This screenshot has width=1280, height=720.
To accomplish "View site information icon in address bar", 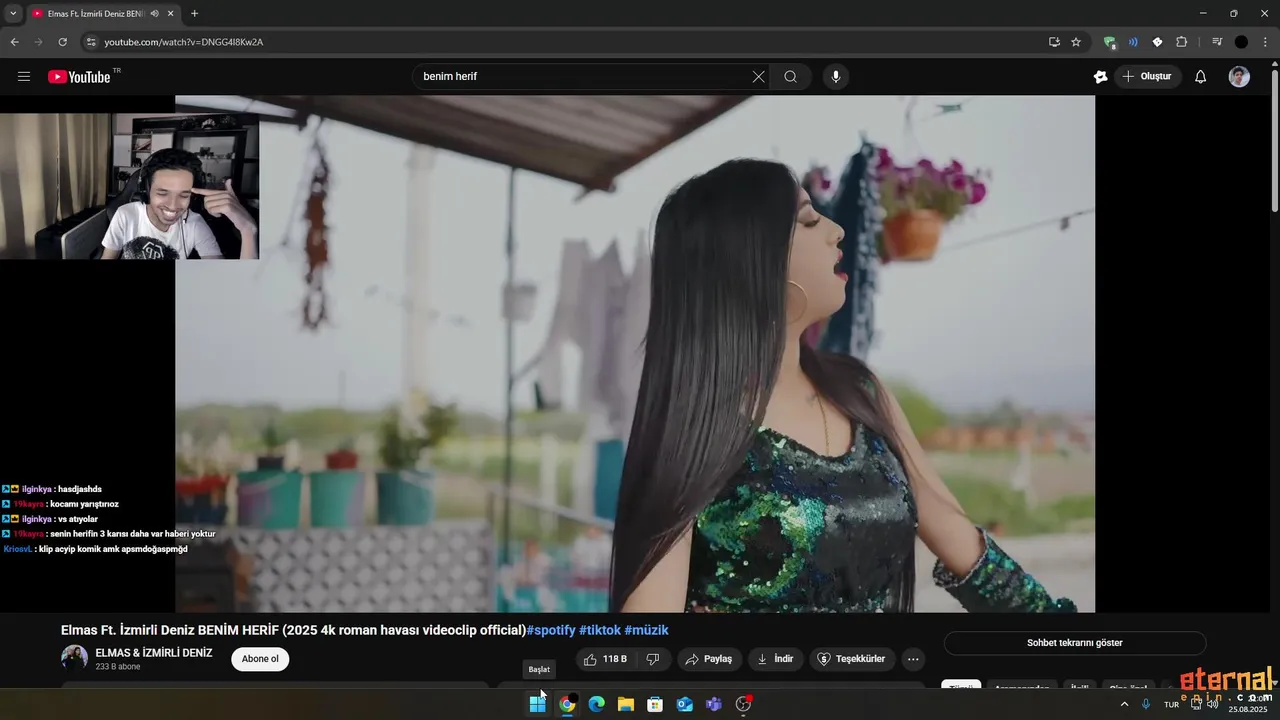I will (x=90, y=42).
